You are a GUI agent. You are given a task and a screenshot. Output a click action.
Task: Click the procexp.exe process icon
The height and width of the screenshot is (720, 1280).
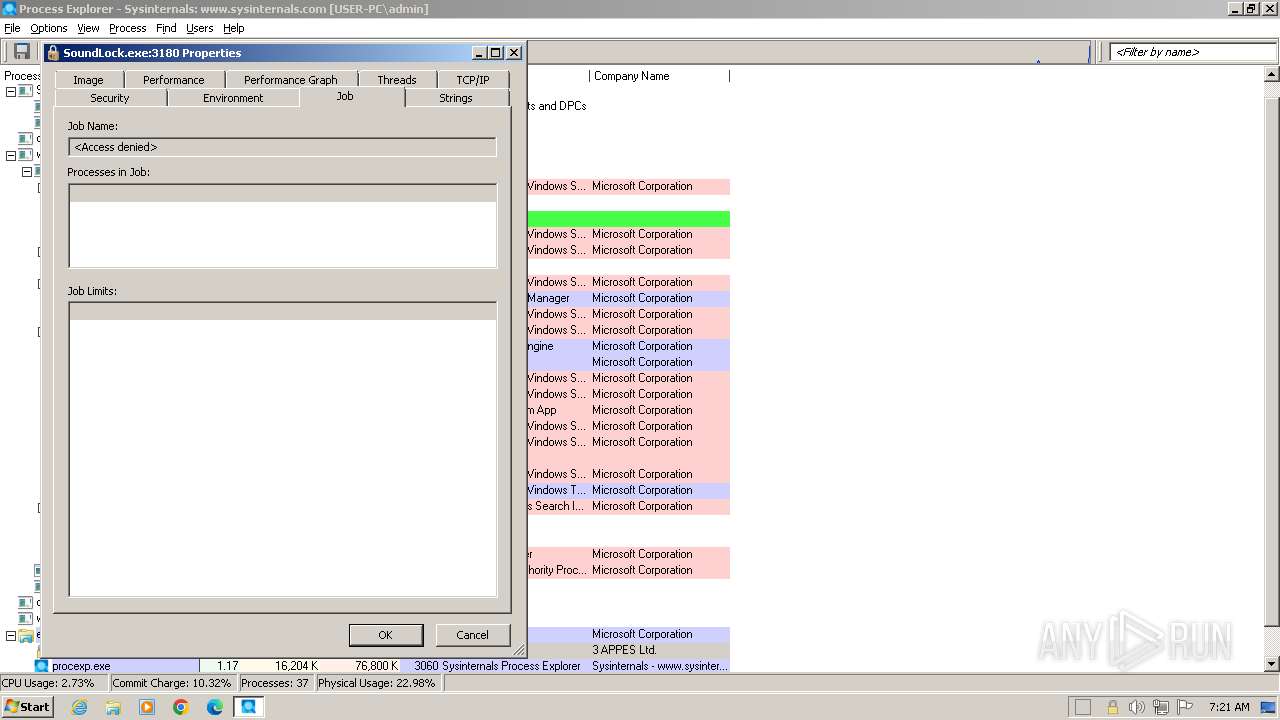pyautogui.click(x=41, y=666)
